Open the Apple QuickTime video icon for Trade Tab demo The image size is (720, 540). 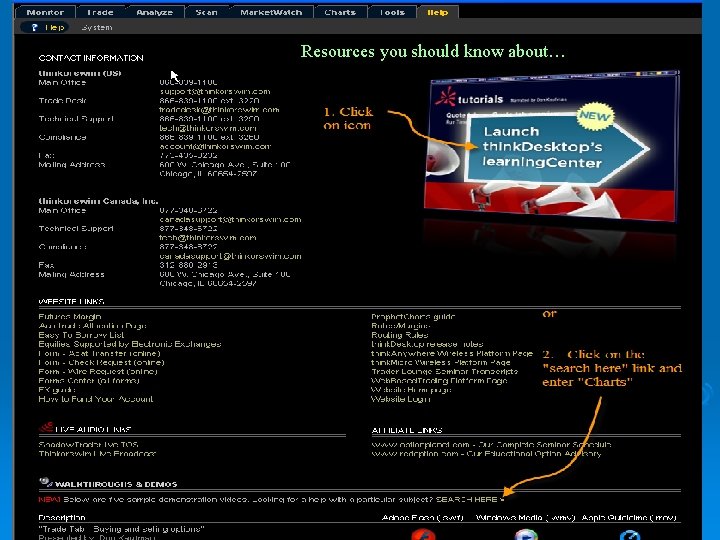click(x=630, y=535)
